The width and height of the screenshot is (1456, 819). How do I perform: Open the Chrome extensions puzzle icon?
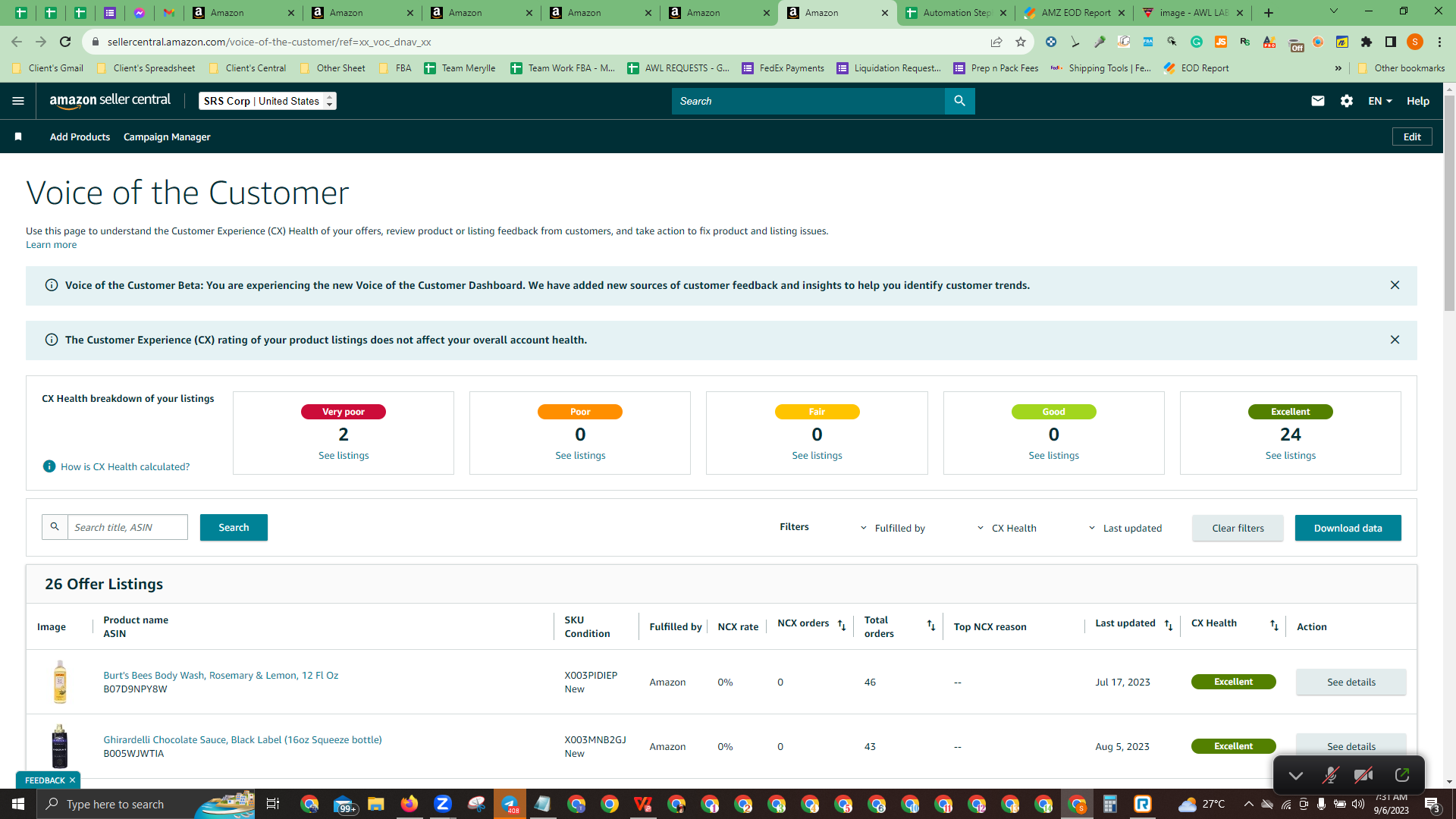point(1367,42)
